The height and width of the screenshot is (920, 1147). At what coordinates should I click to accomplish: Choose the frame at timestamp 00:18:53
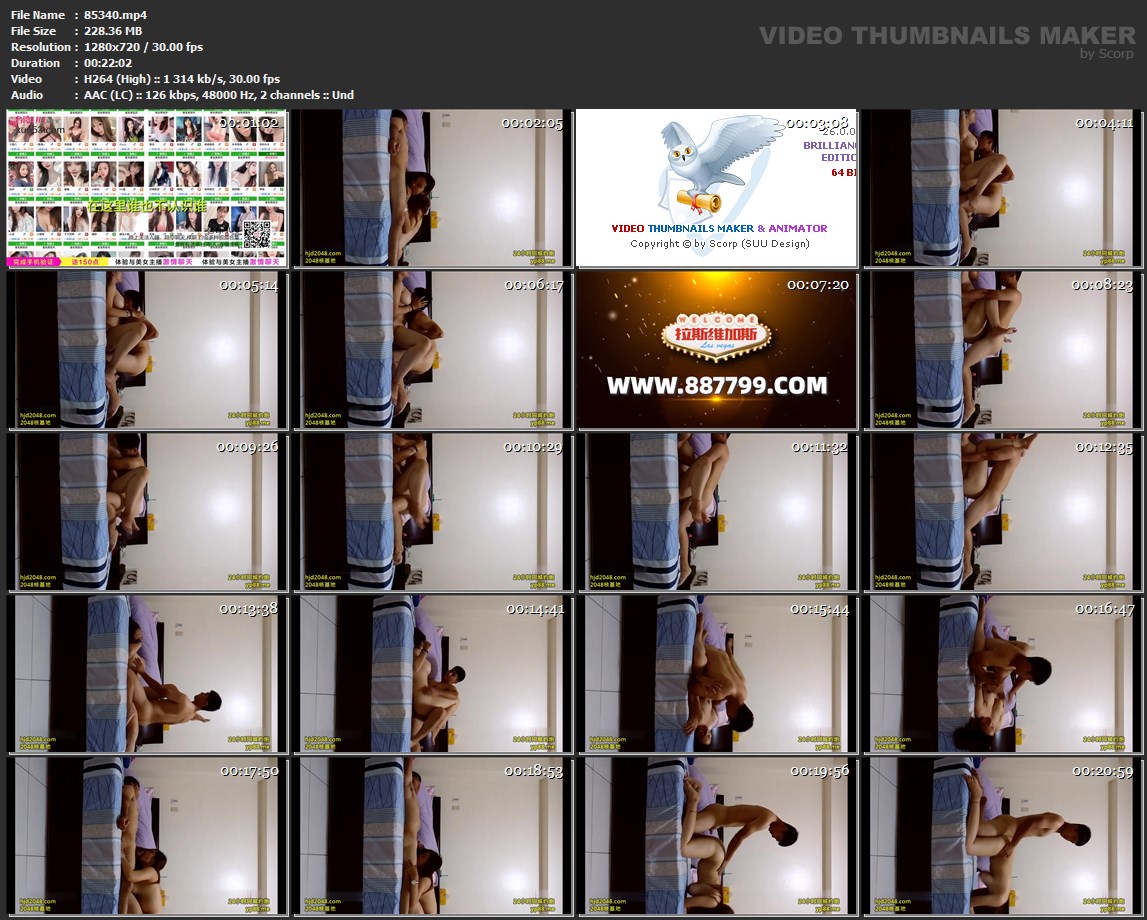click(431, 836)
